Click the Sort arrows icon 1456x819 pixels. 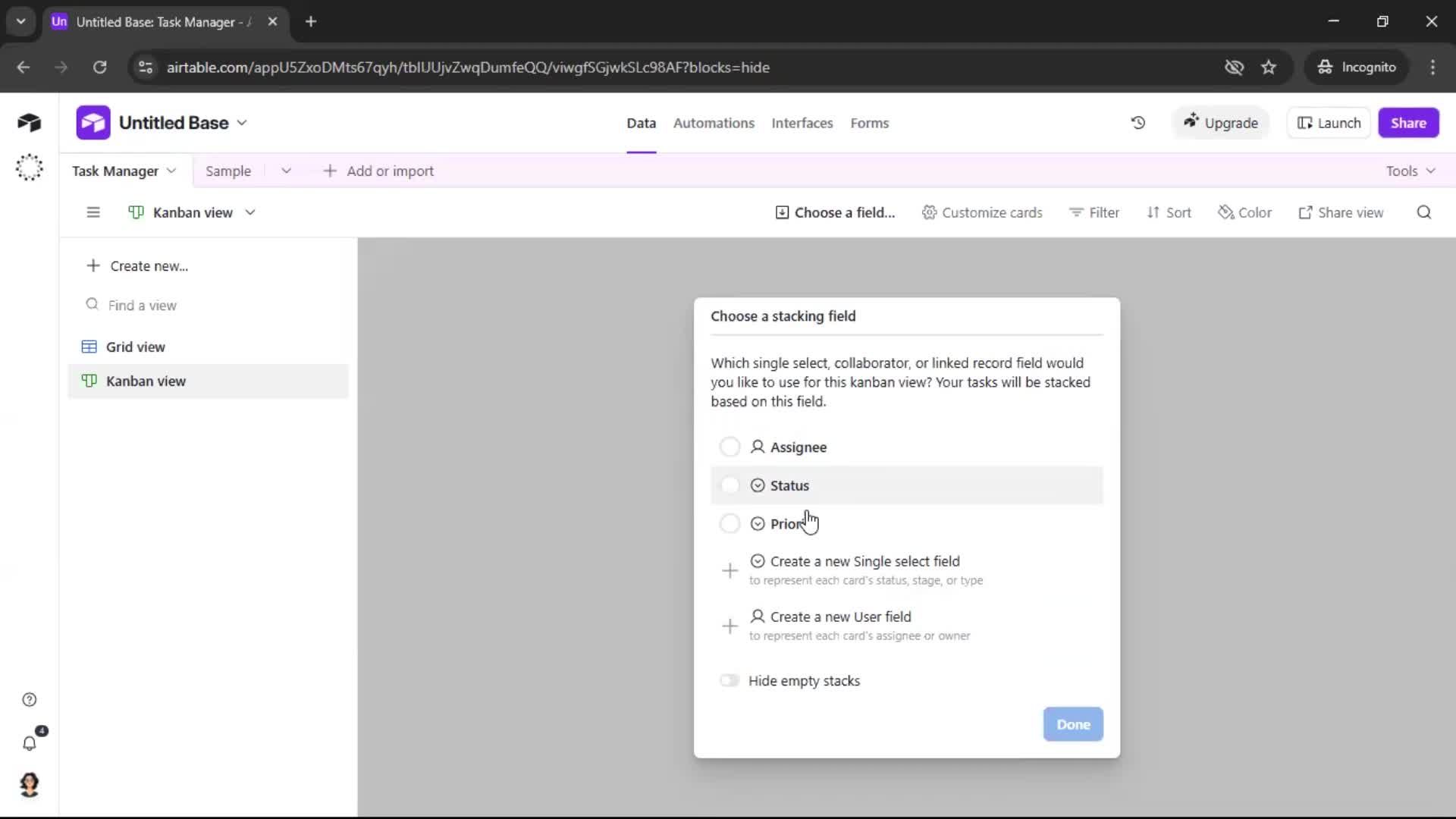pos(1153,212)
